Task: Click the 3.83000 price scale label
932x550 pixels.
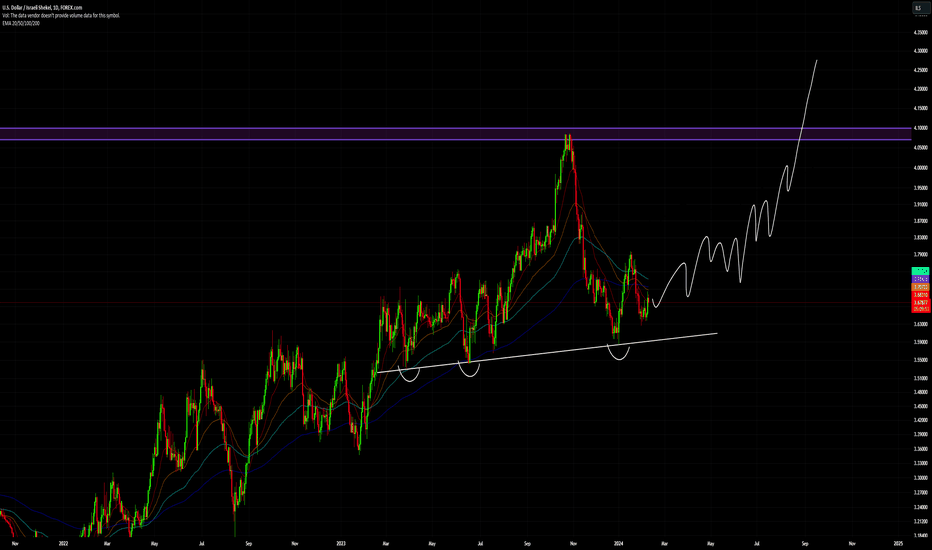Action: click(x=920, y=237)
